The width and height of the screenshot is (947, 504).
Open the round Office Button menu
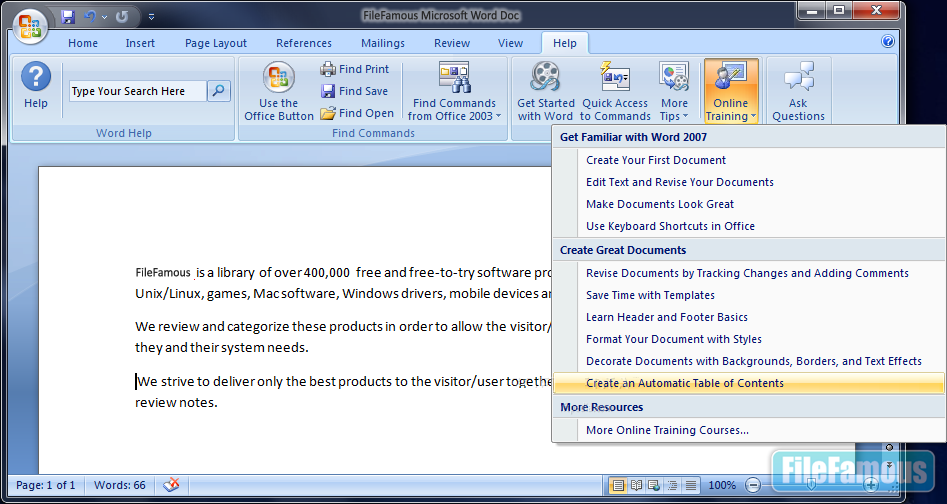[30, 26]
